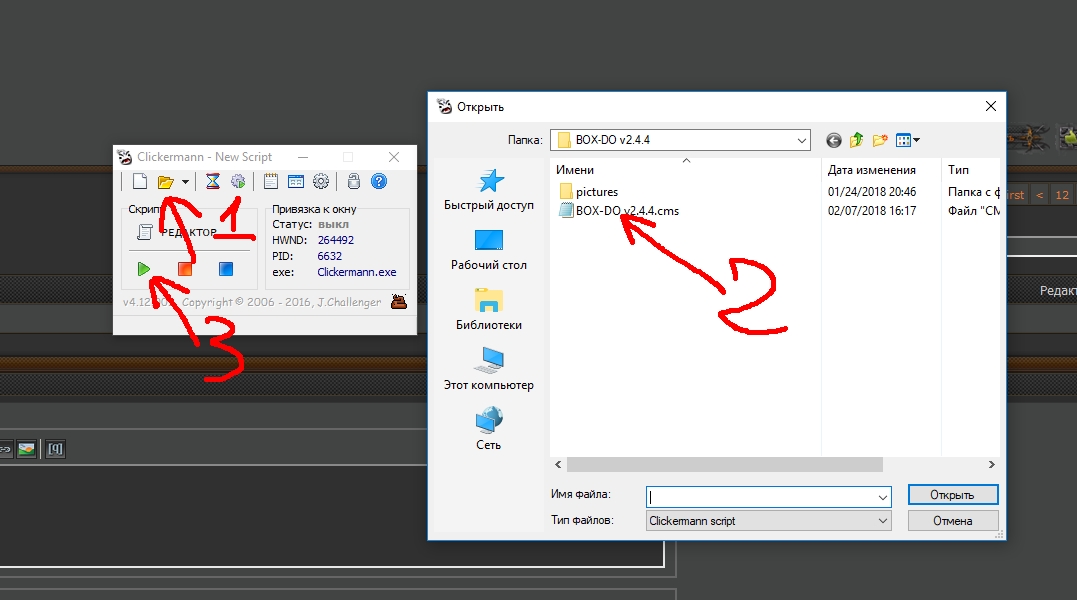Click the New Script blank page icon
The width and height of the screenshot is (1077, 600).
pos(140,182)
